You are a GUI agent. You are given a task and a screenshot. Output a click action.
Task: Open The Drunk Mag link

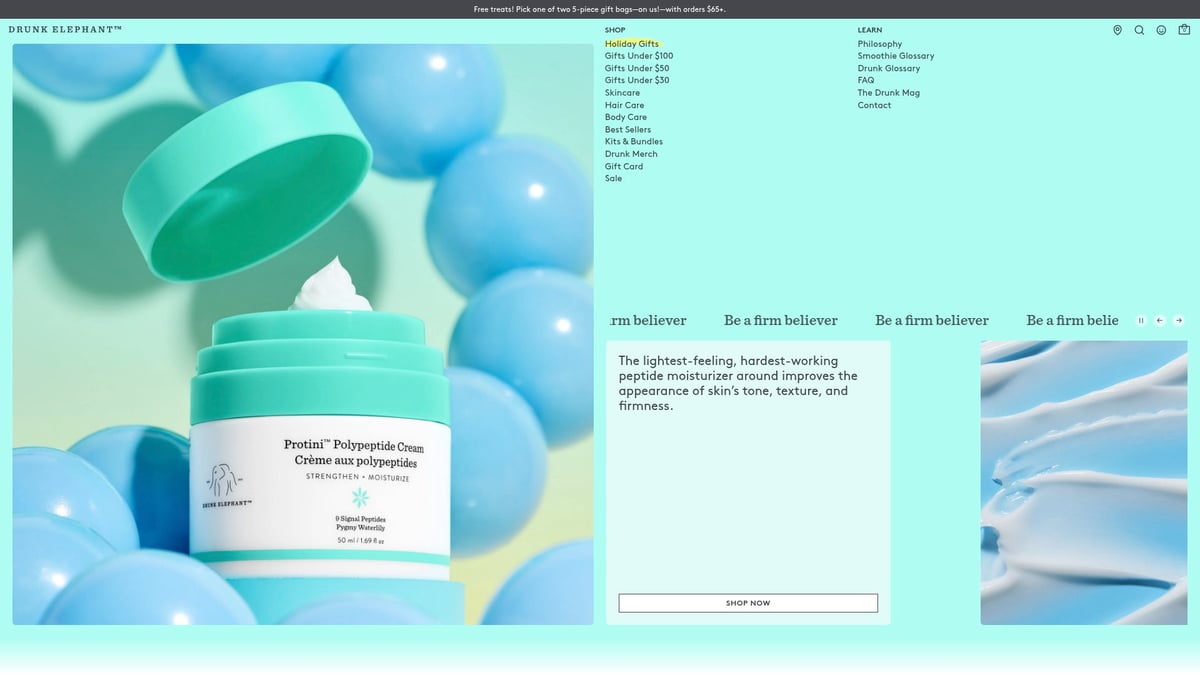click(x=888, y=93)
